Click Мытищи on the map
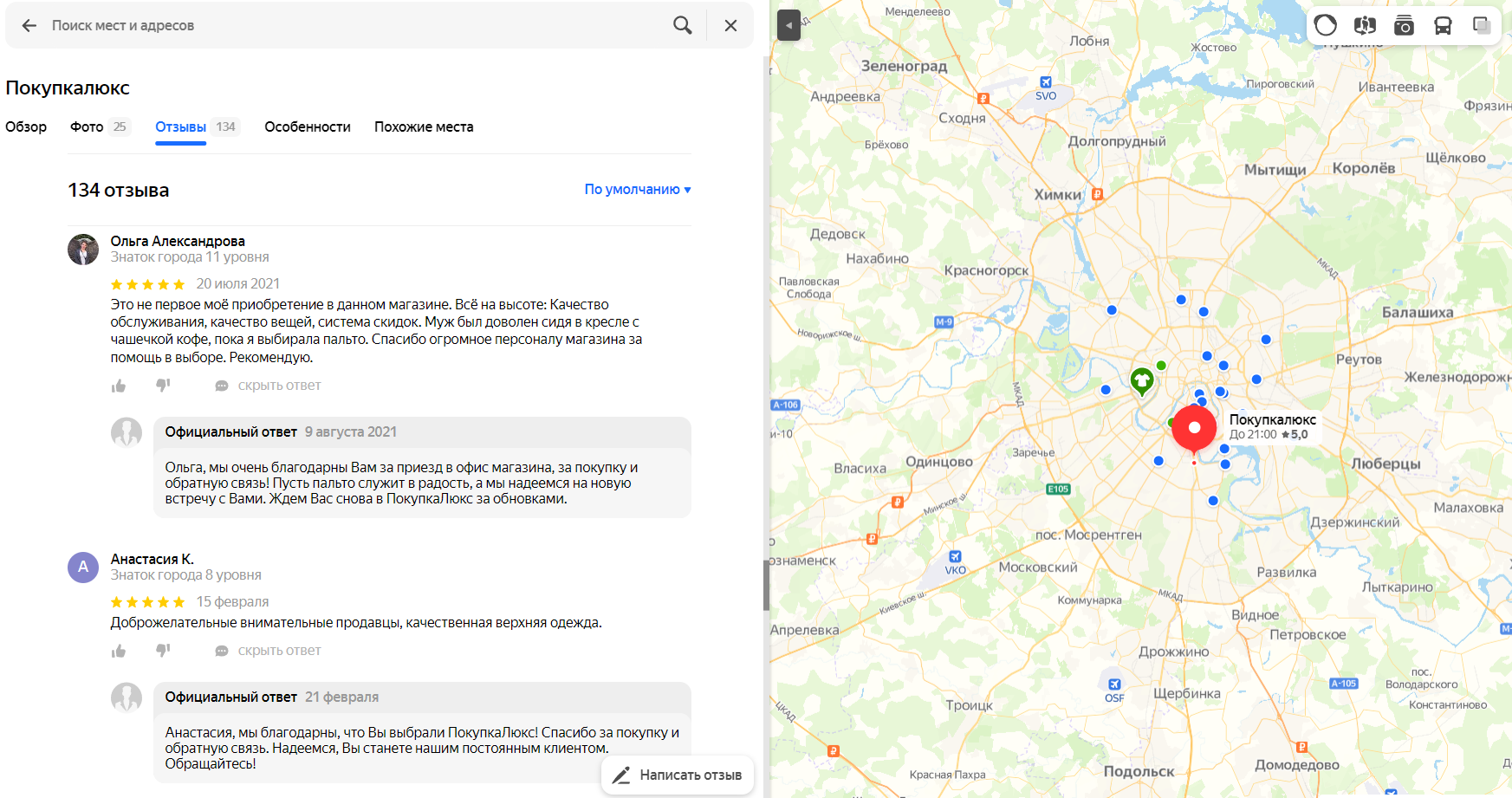Viewport: 1512px width, 798px height. (1275, 170)
